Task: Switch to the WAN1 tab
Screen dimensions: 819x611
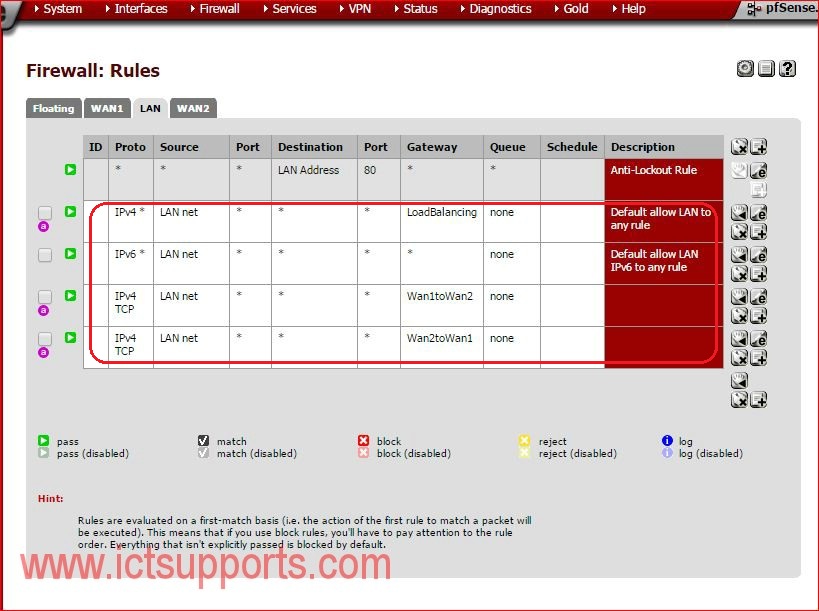Action: 107,108
